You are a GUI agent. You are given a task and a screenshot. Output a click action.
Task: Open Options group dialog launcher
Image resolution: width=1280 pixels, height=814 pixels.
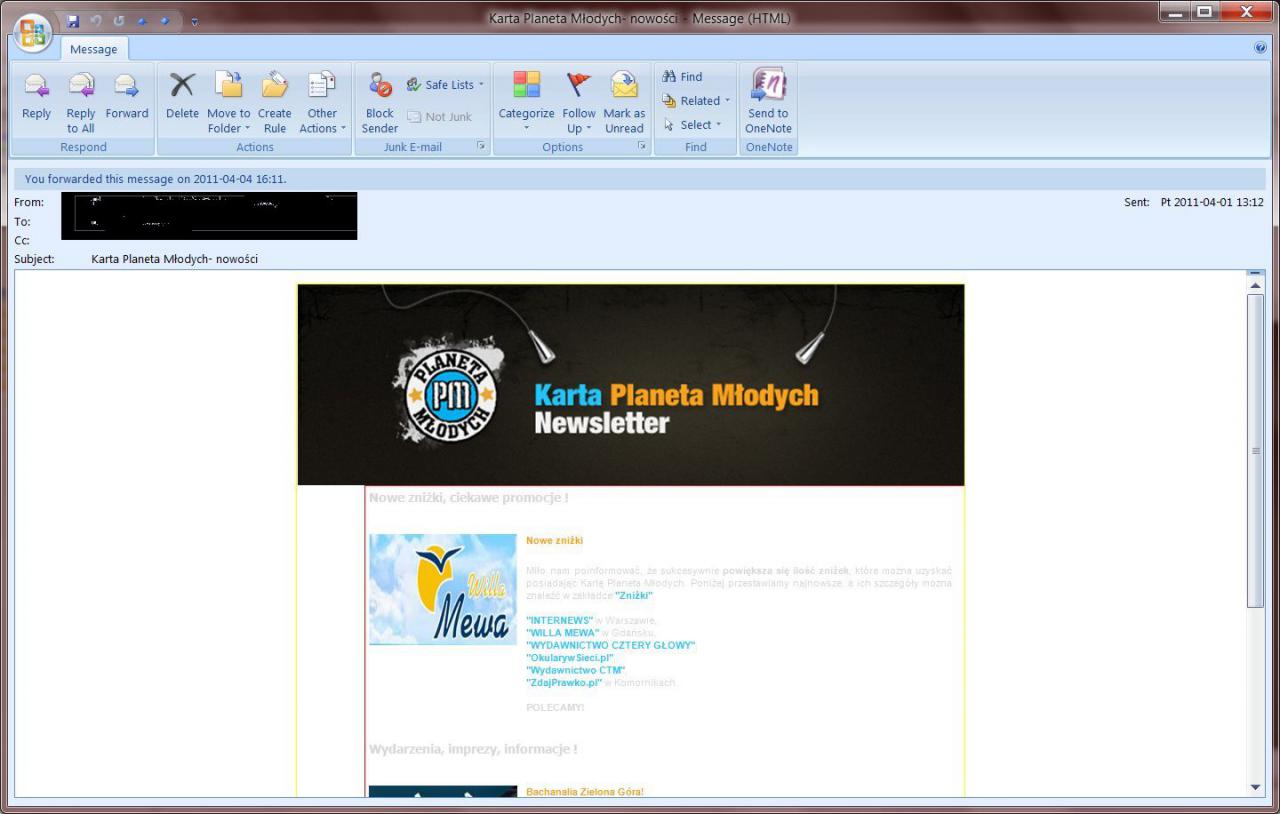click(642, 146)
